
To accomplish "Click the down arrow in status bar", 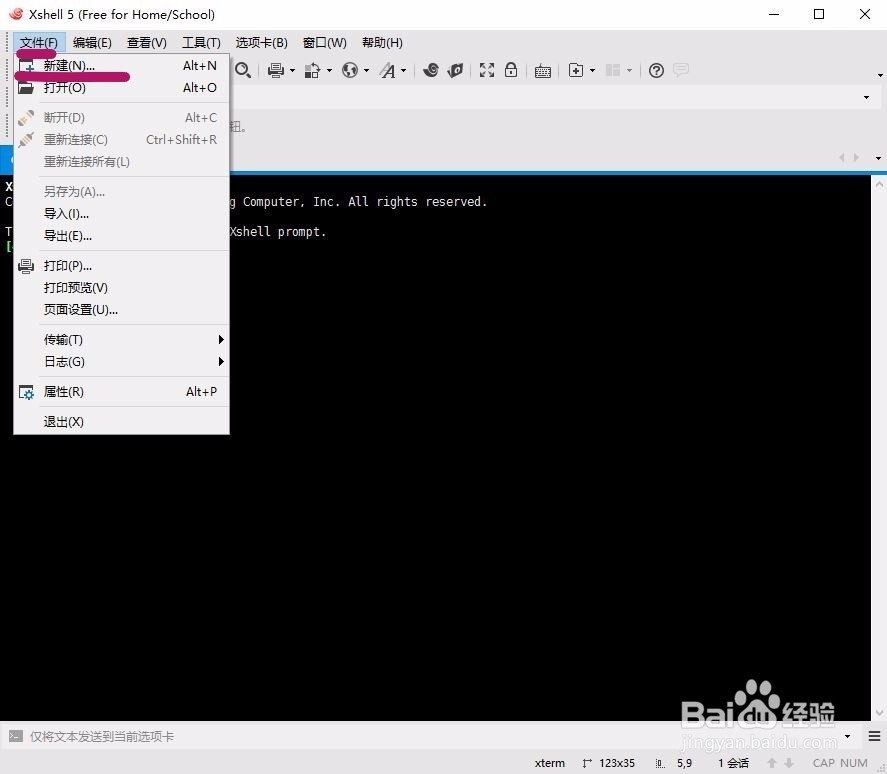I will [x=789, y=763].
